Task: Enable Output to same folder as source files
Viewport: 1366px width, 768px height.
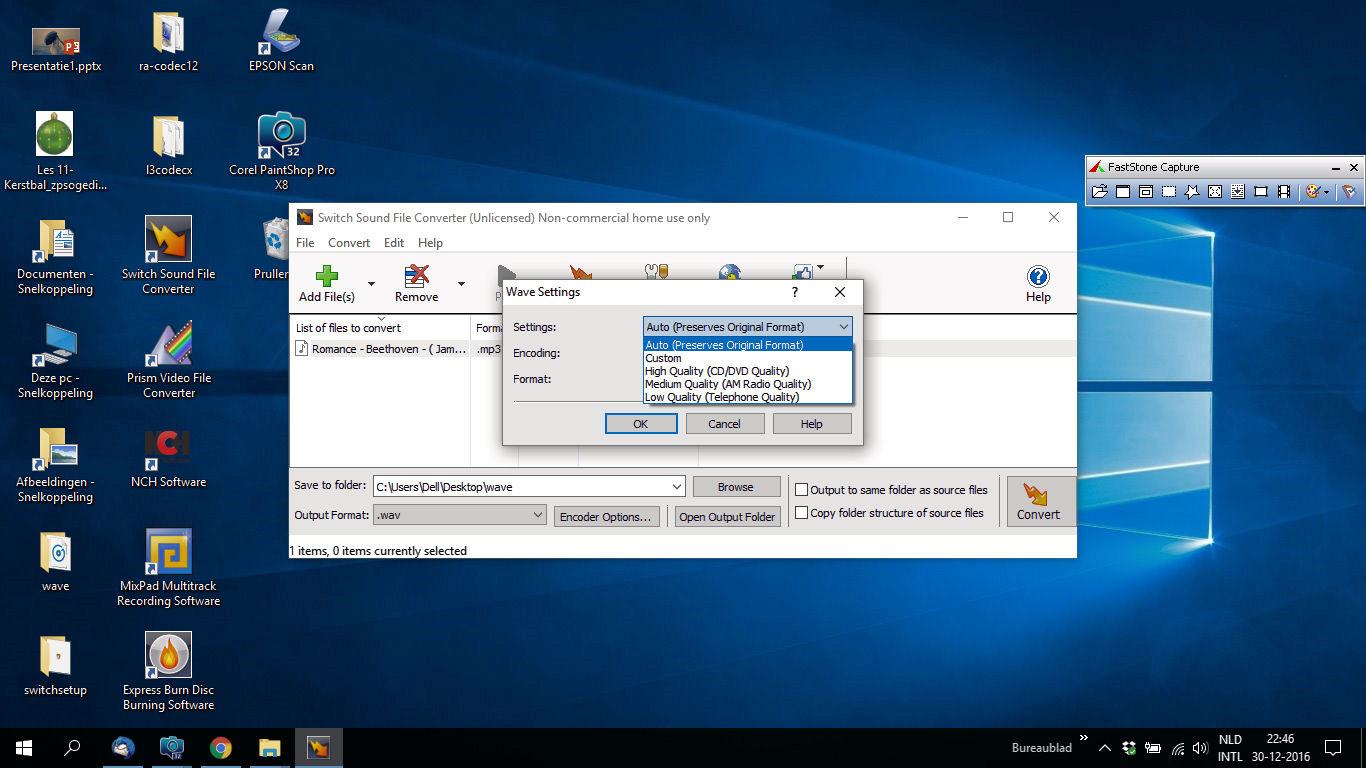Action: point(801,490)
